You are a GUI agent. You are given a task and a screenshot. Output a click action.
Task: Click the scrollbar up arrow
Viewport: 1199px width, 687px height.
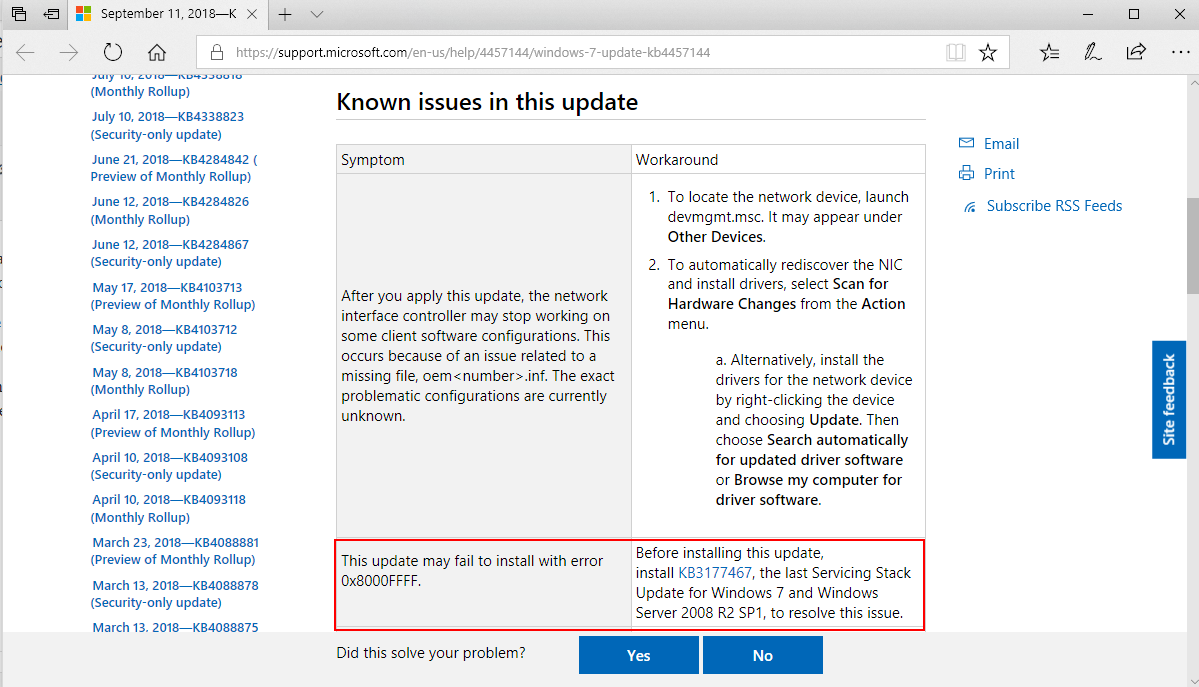pyautogui.click(x=1193, y=82)
